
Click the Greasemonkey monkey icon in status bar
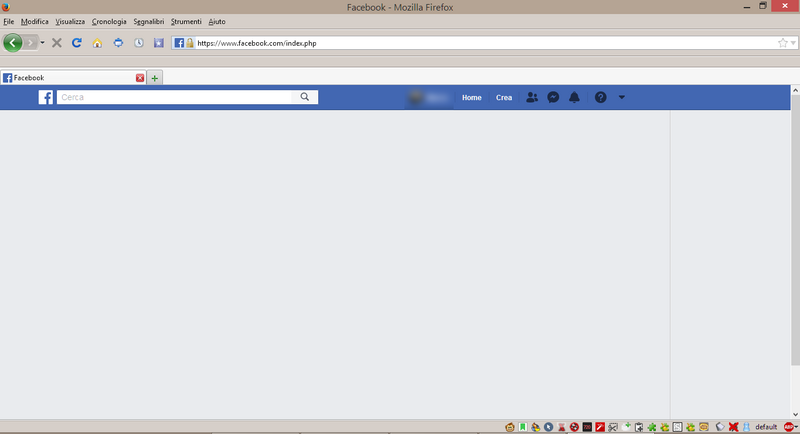point(510,427)
